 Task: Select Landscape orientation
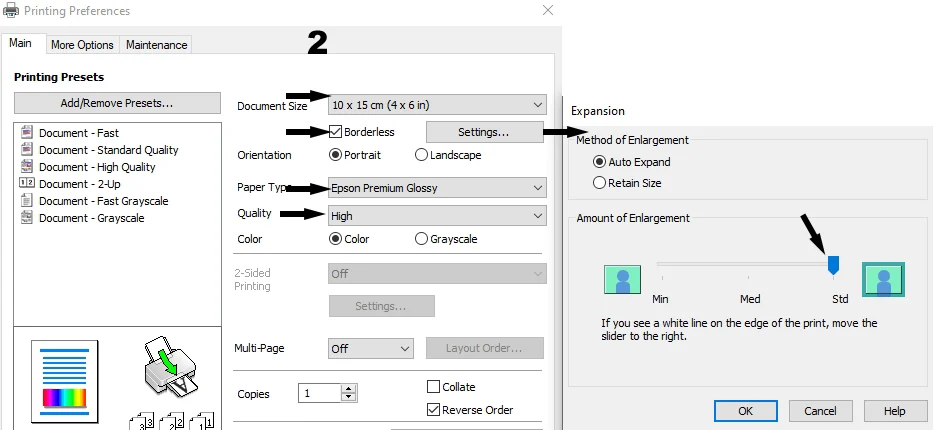click(421, 155)
